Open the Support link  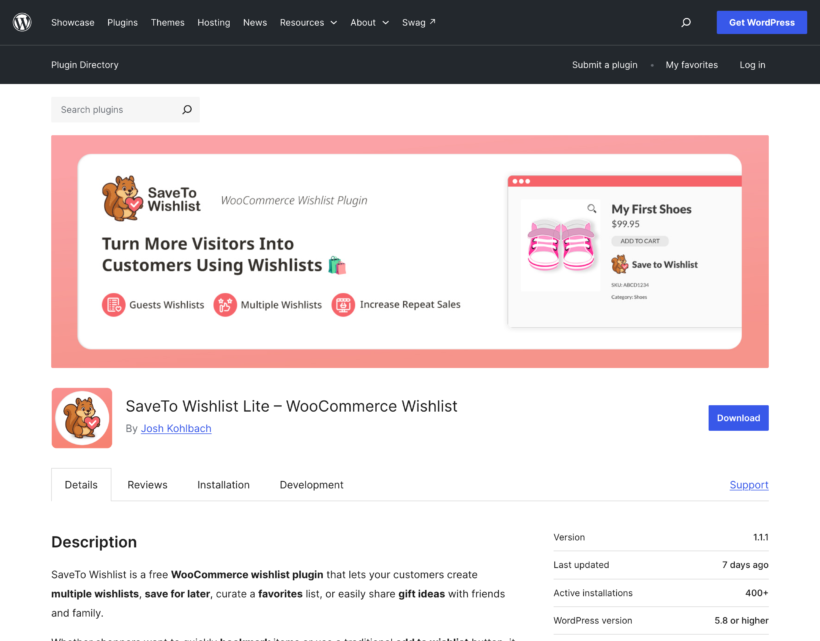click(x=749, y=485)
